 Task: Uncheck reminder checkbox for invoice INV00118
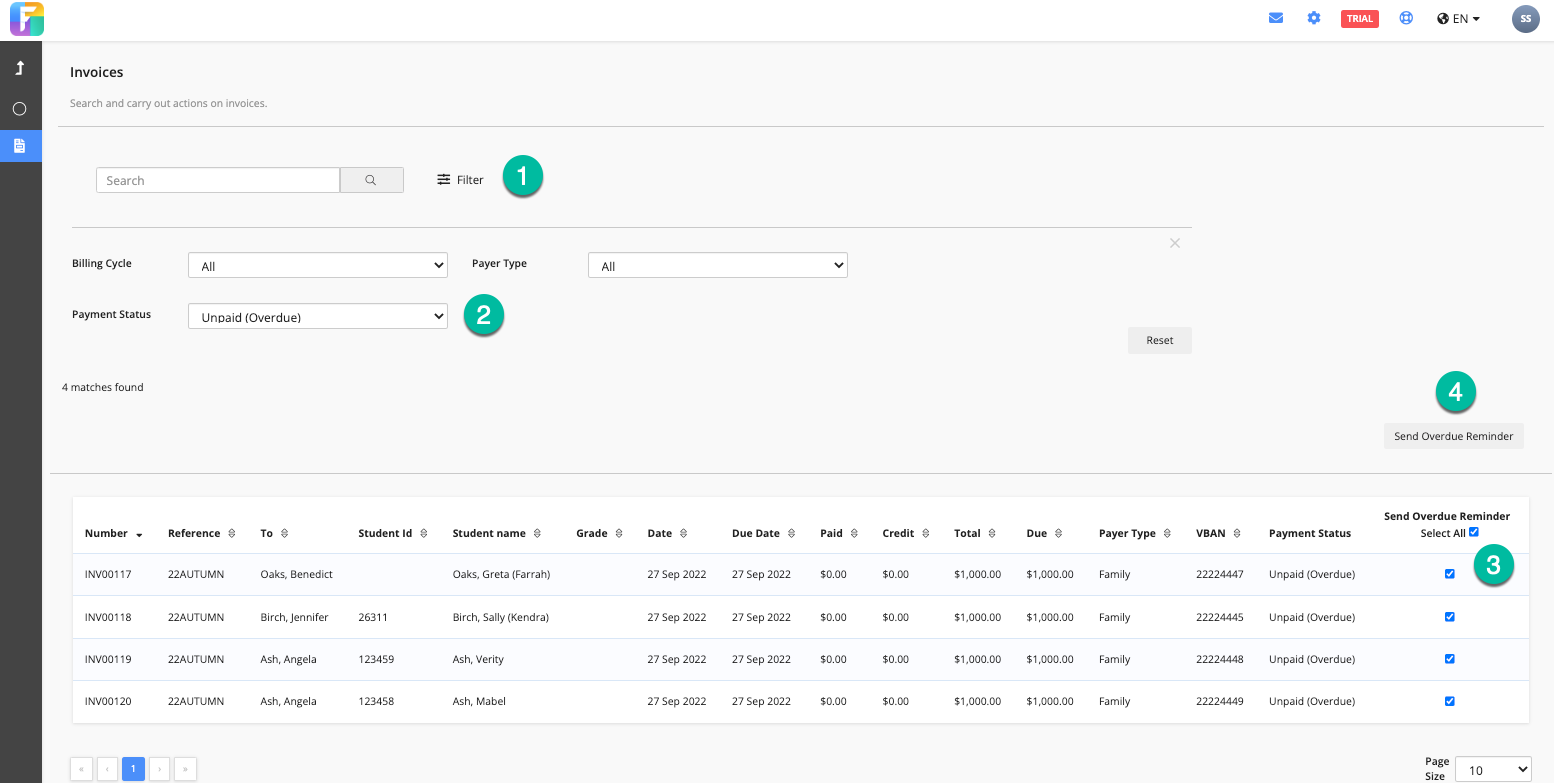point(1450,617)
